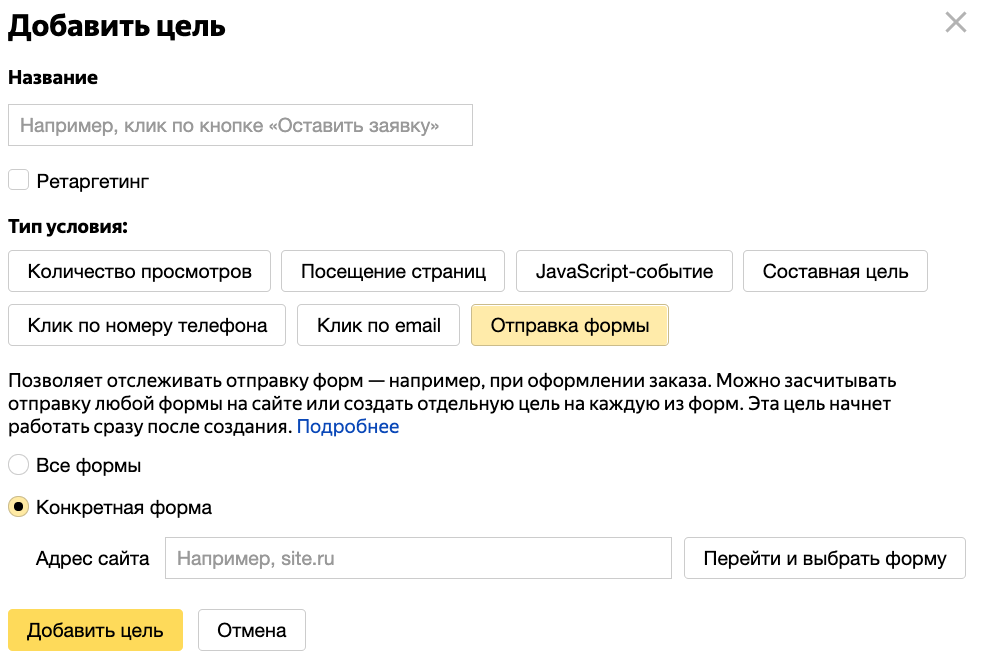Open the Подробнее link
Image resolution: width=982 pixels, height=660 pixels.
pyautogui.click(x=348, y=427)
